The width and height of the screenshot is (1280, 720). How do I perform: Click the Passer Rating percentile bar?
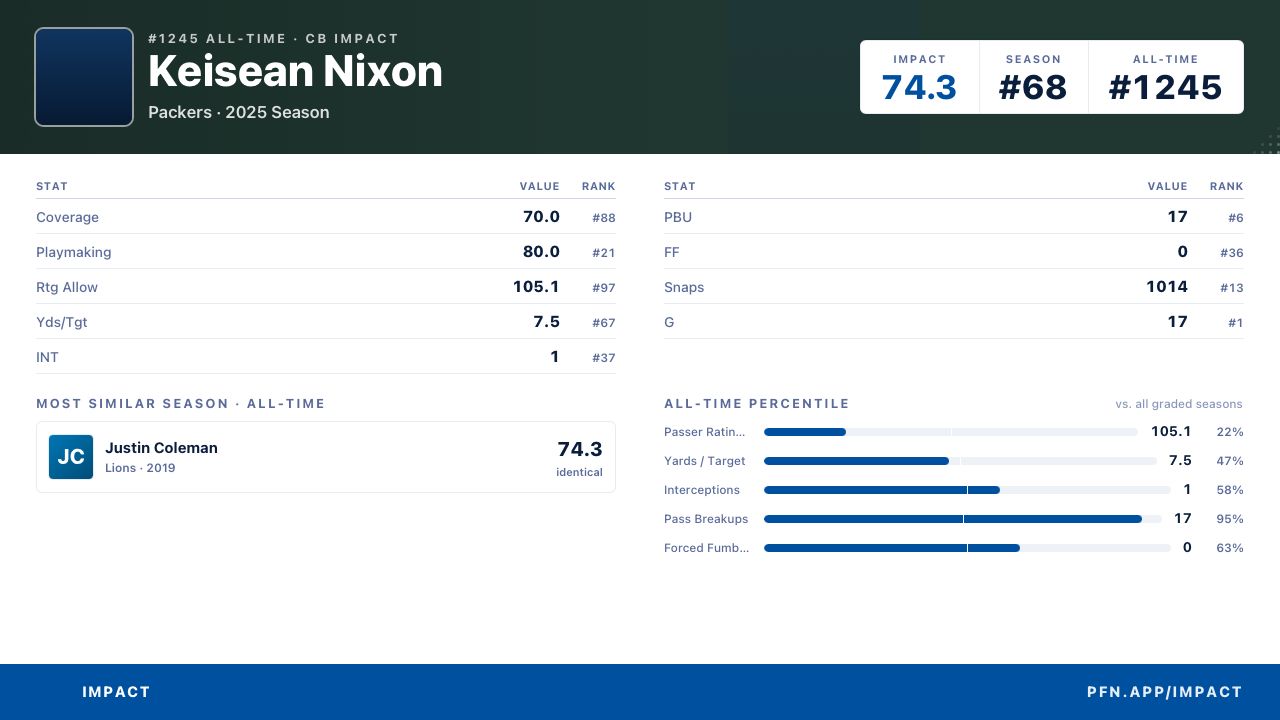(x=951, y=432)
